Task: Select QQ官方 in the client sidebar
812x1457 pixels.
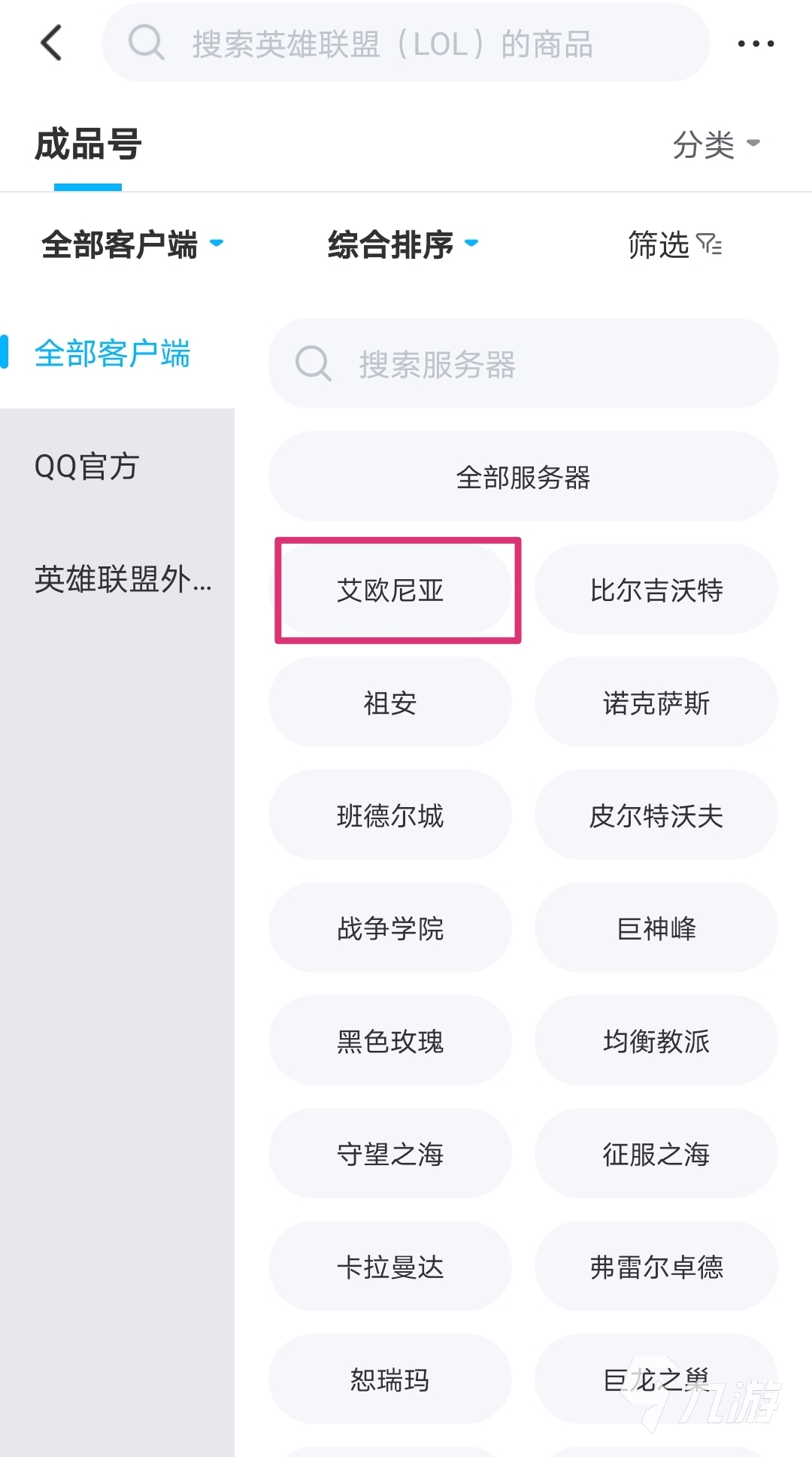Action: click(x=87, y=466)
